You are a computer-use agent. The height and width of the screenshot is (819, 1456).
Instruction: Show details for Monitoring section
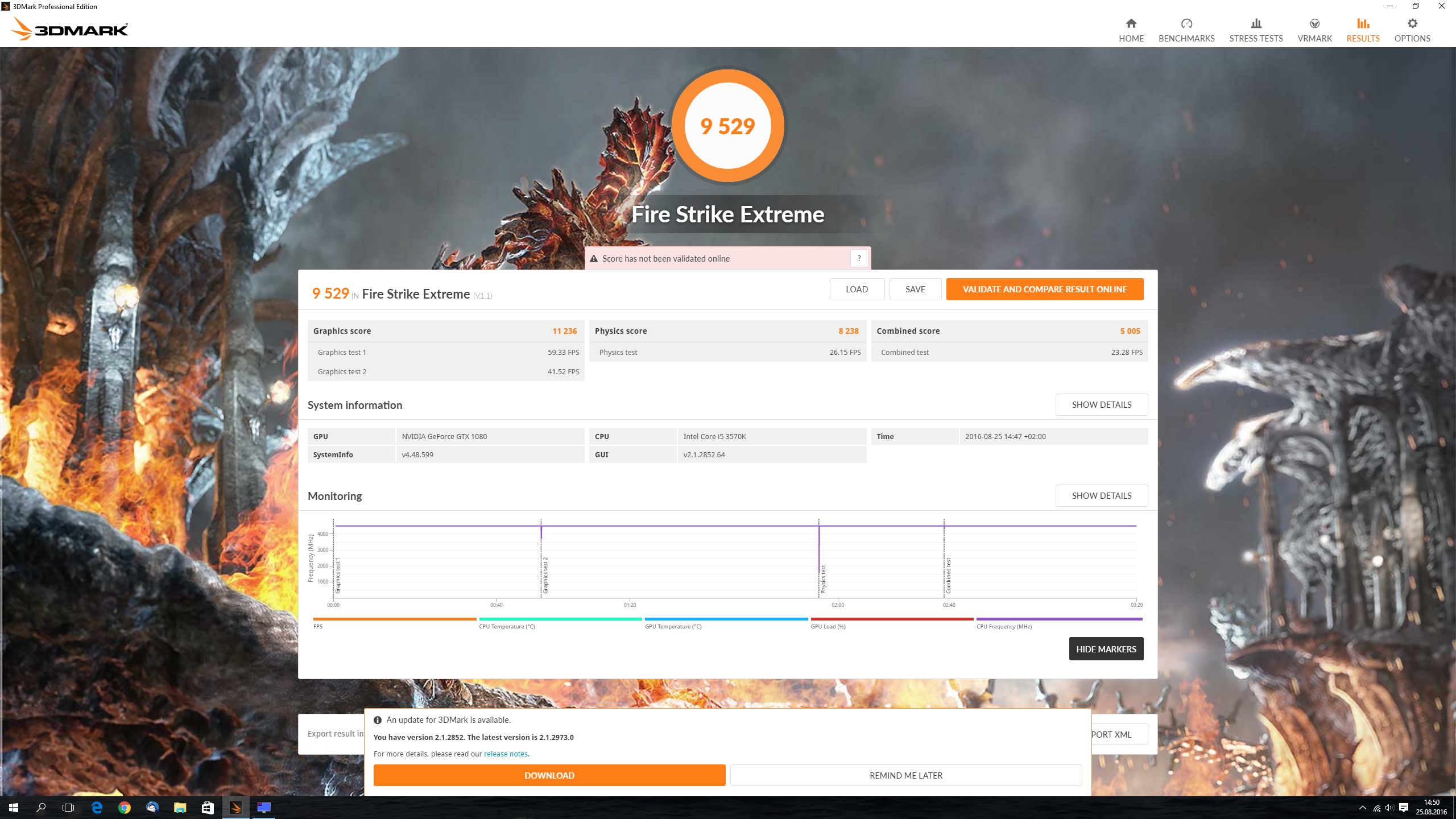pyautogui.click(x=1101, y=495)
